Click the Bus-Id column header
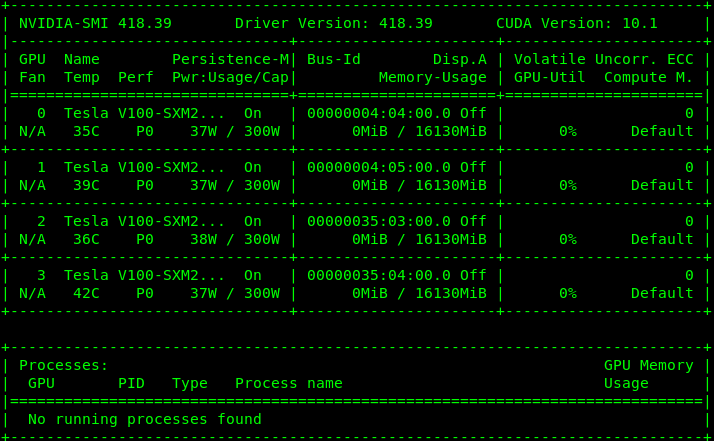Image resolution: width=714 pixels, height=441 pixels. pyautogui.click(x=334, y=59)
